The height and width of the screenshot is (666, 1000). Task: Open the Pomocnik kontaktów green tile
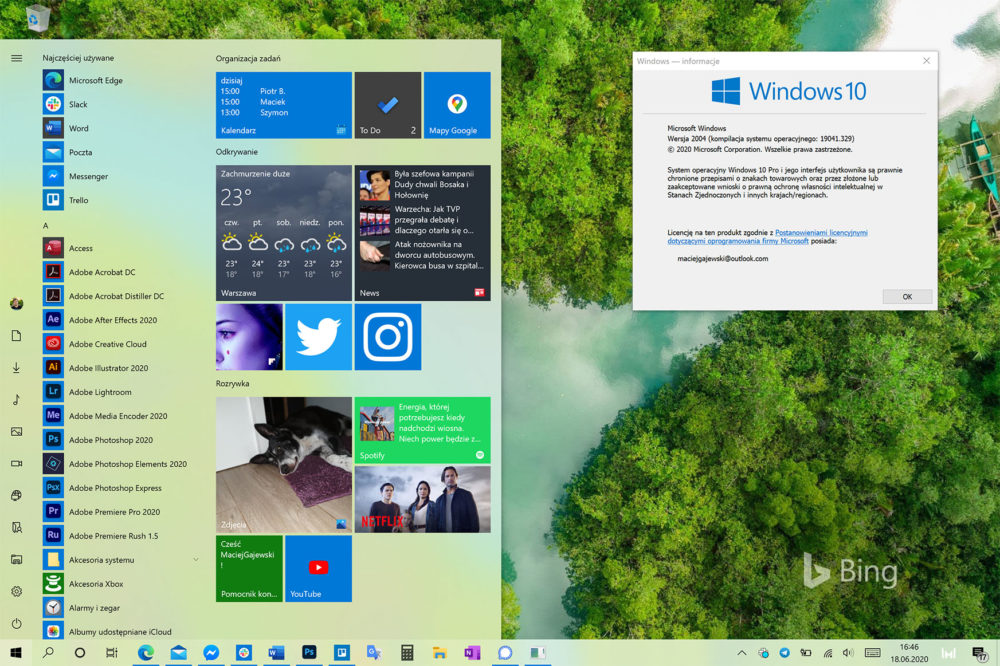(249, 568)
